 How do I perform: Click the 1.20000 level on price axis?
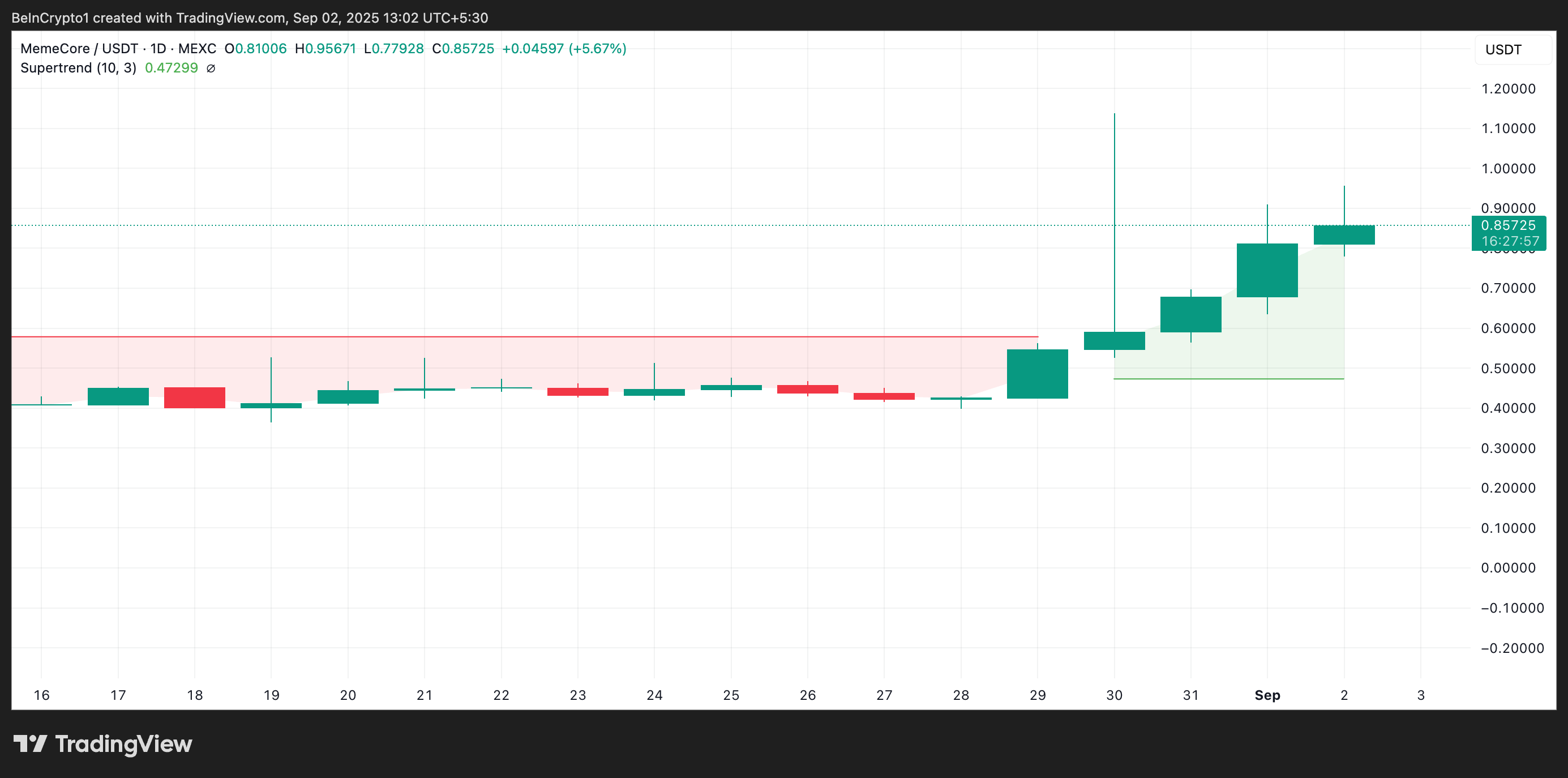[1508, 89]
